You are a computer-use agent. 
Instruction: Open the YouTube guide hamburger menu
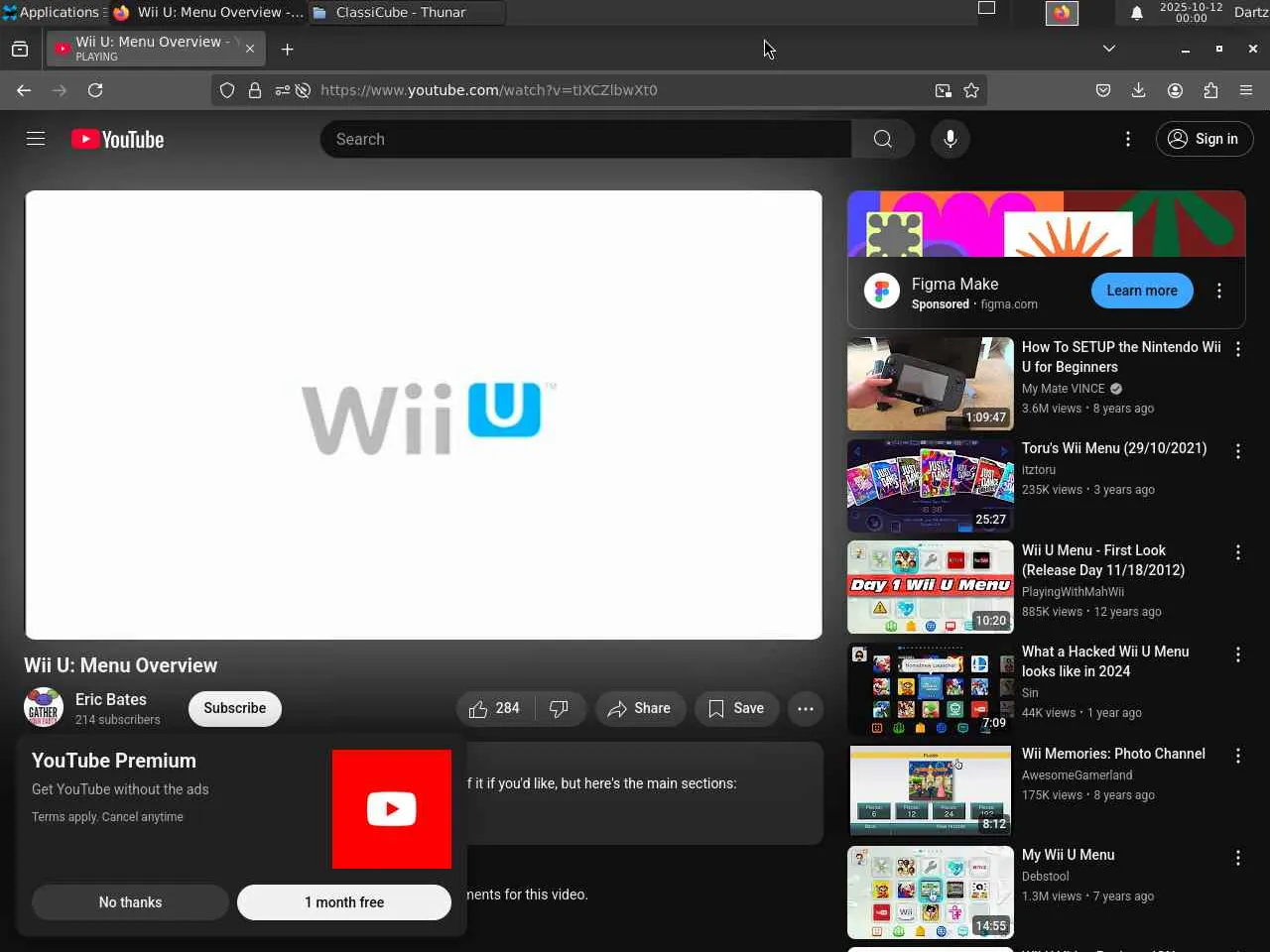pos(36,139)
